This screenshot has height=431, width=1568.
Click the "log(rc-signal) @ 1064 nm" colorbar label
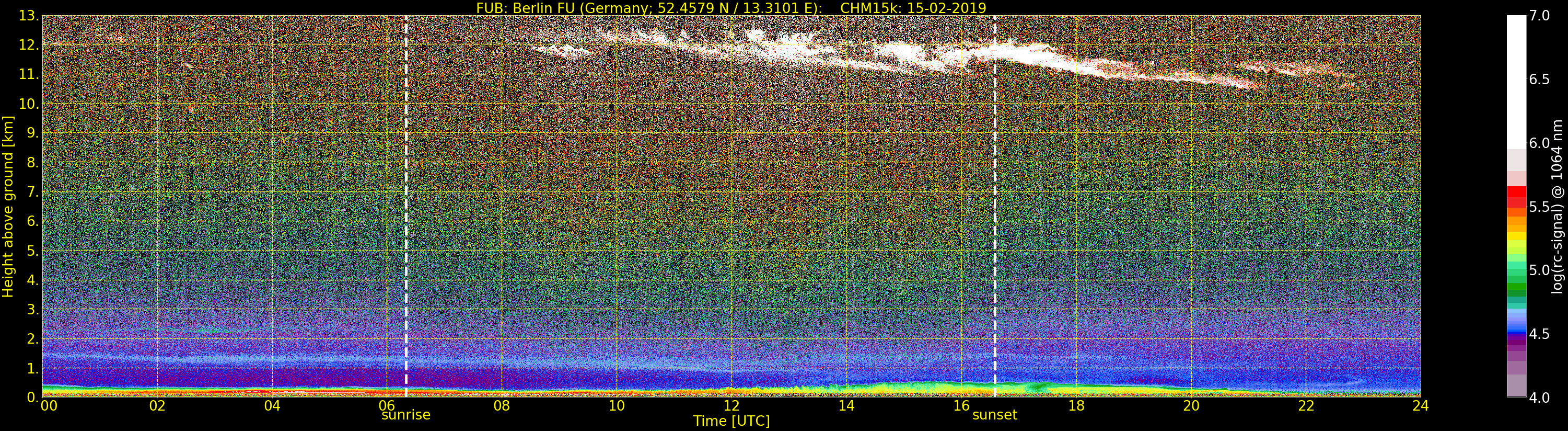click(x=1557, y=207)
